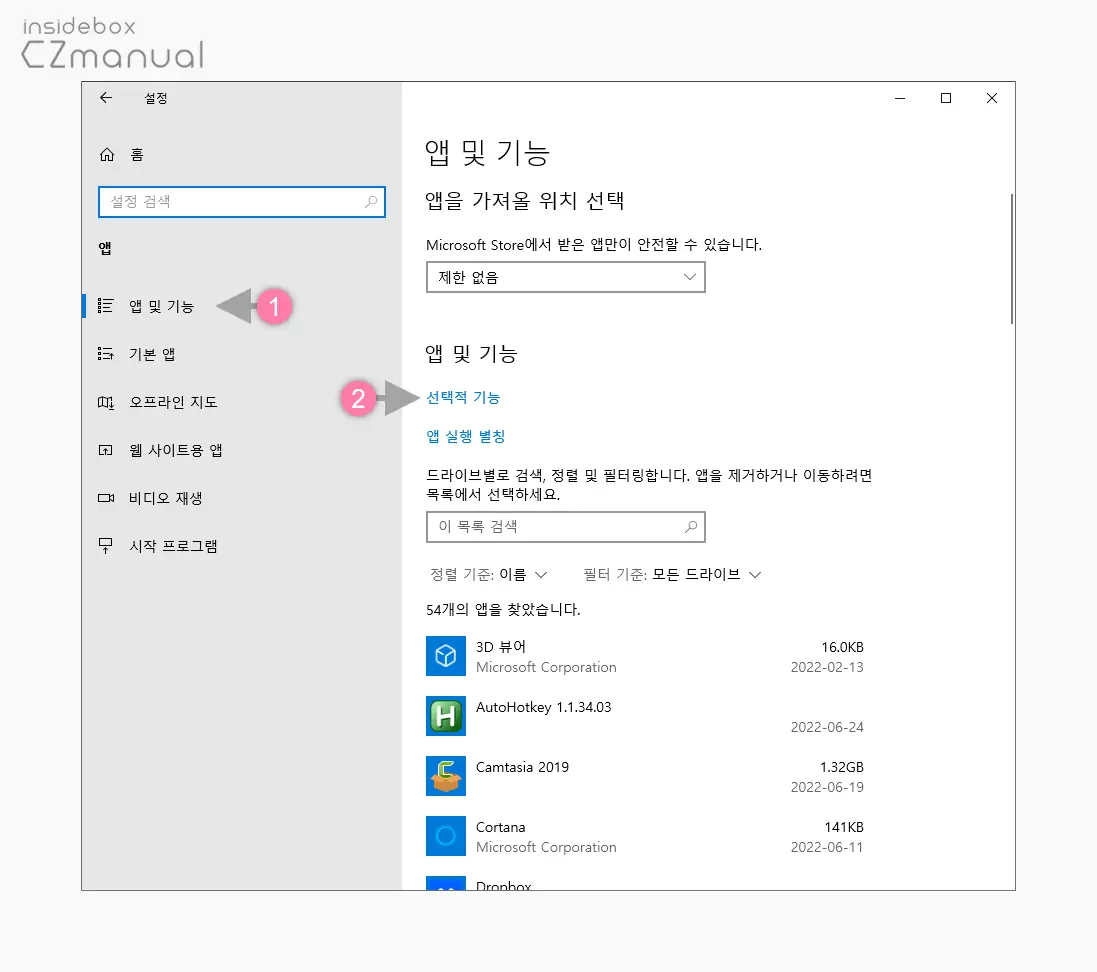Viewport: 1097px width, 972px height.
Task: Open 필터 기준: 모든 드라이브 dropdown
Action: pos(672,575)
